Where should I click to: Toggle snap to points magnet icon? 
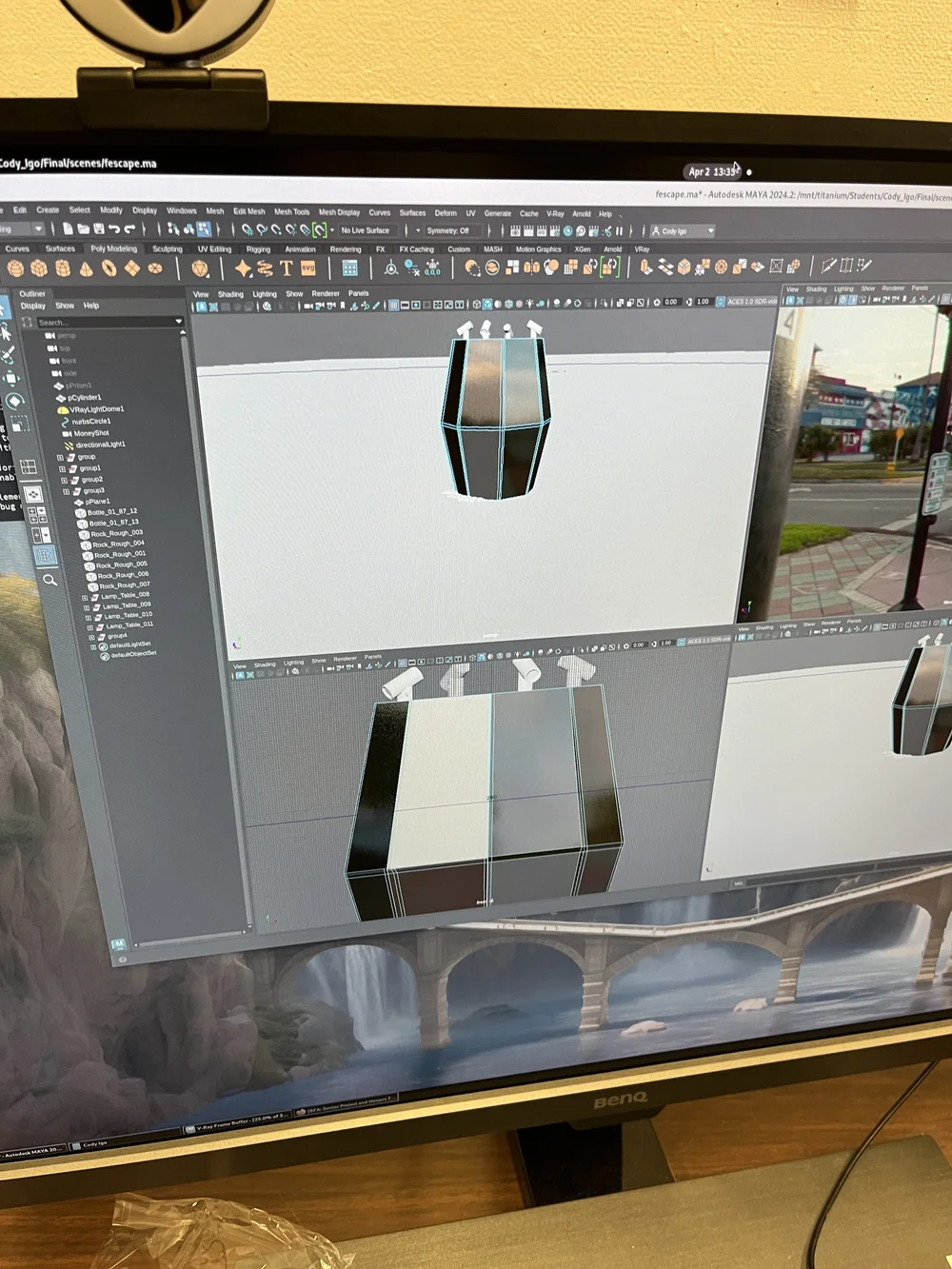pyautogui.click(x=276, y=230)
